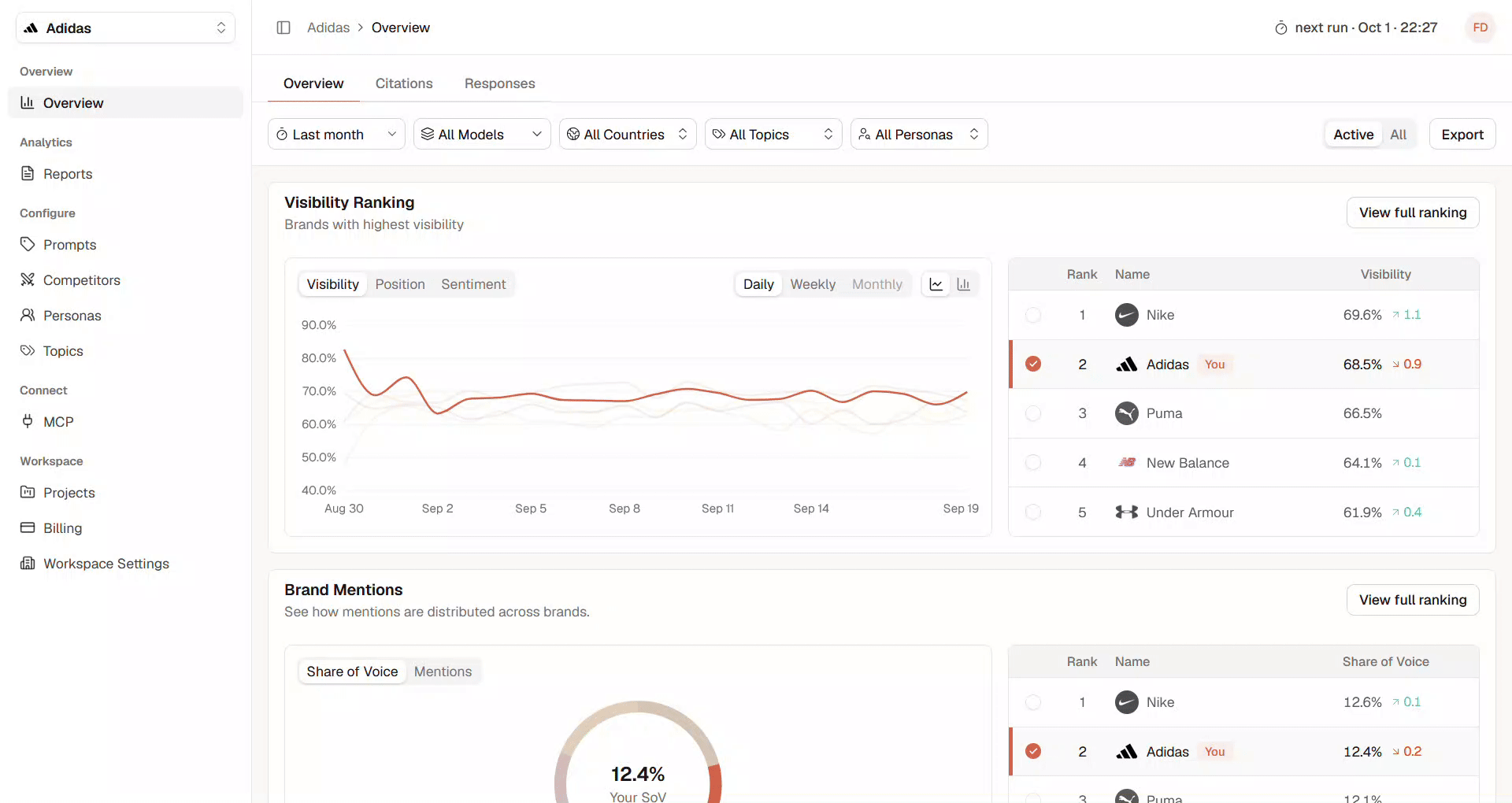Switch to the Citations tab
Screen dimensions: 1512x803
click(x=404, y=83)
